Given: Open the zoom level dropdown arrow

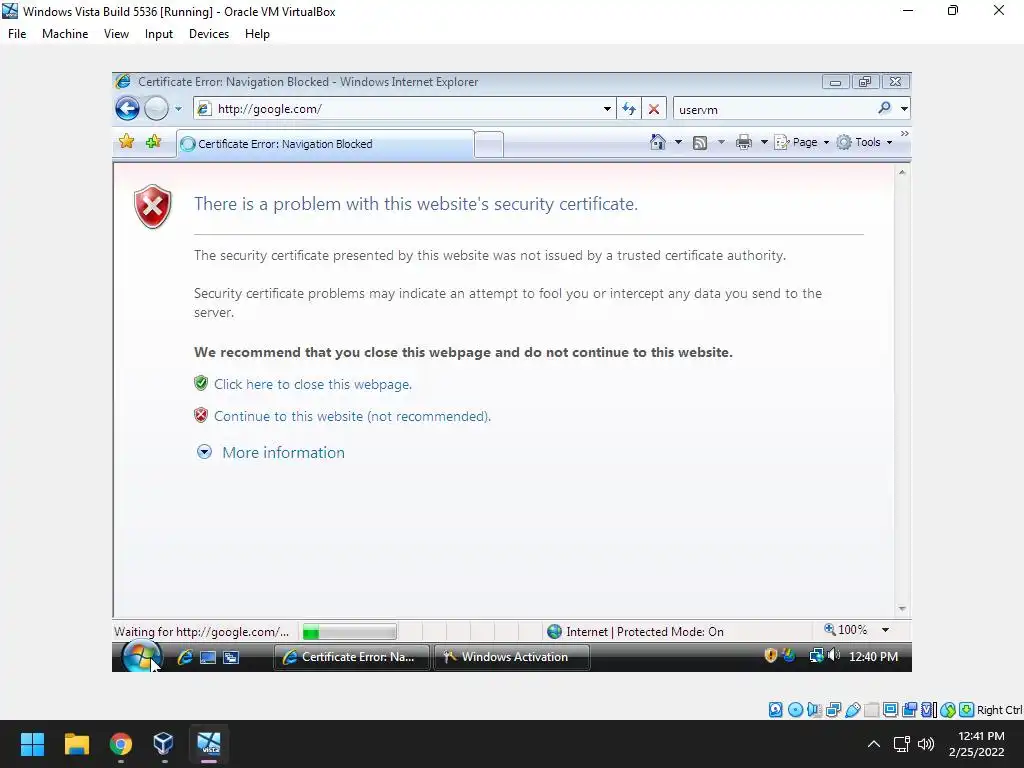Looking at the screenshot, I should [x=886, y=630].
